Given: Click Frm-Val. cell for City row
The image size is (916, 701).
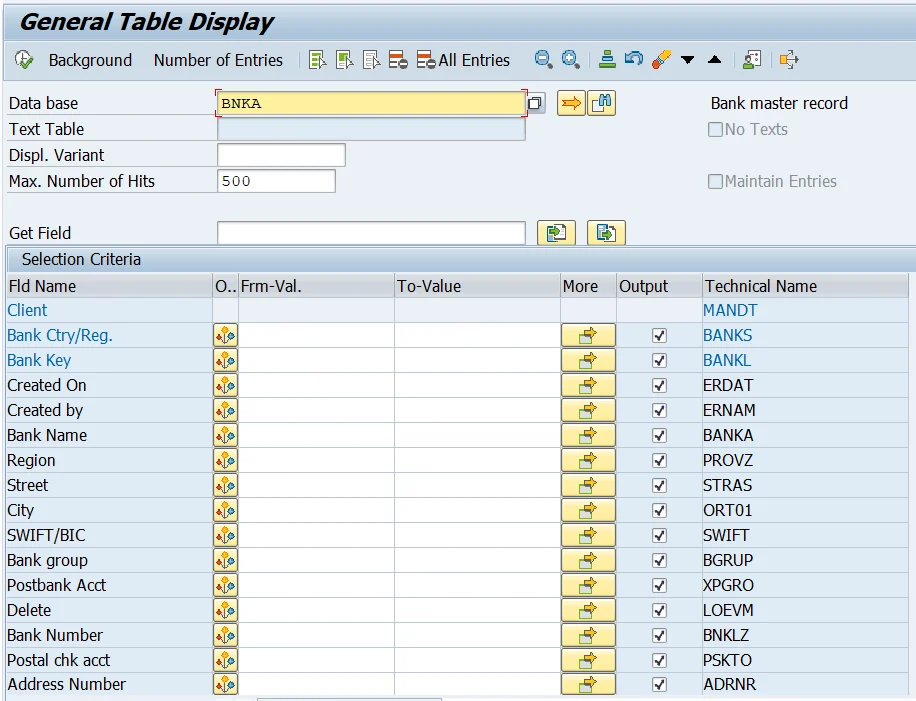Looking at the screenshot, I should coord(316,511).
